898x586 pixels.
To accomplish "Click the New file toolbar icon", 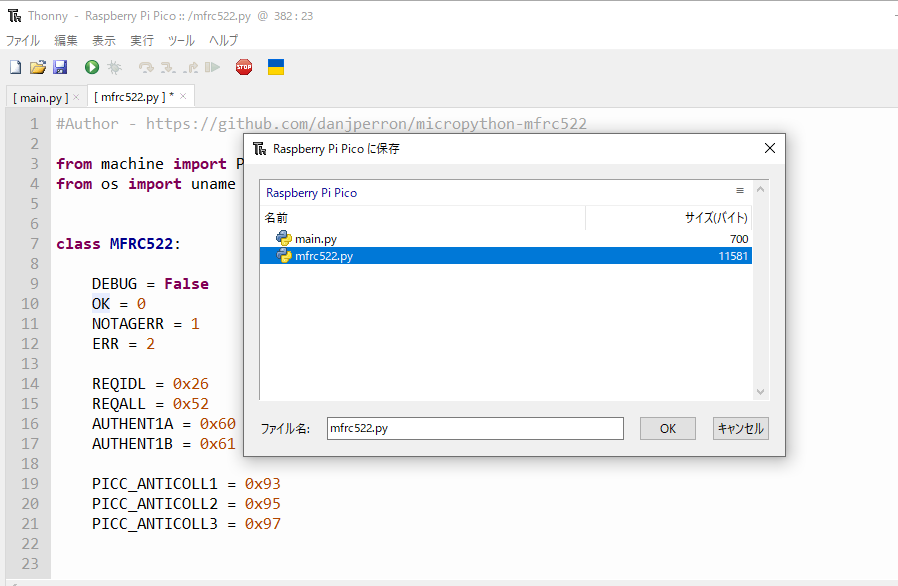I will coord(15,68).
